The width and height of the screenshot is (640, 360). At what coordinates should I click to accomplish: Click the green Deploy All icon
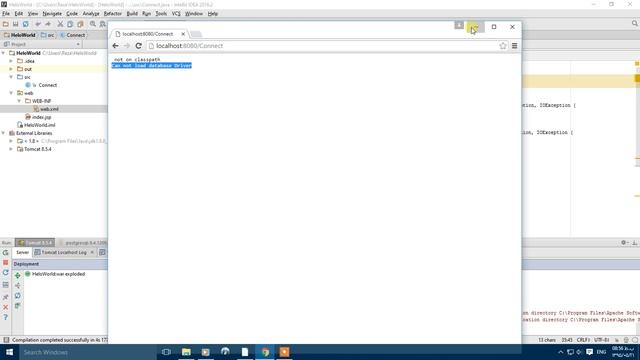(x=18, y=276)
